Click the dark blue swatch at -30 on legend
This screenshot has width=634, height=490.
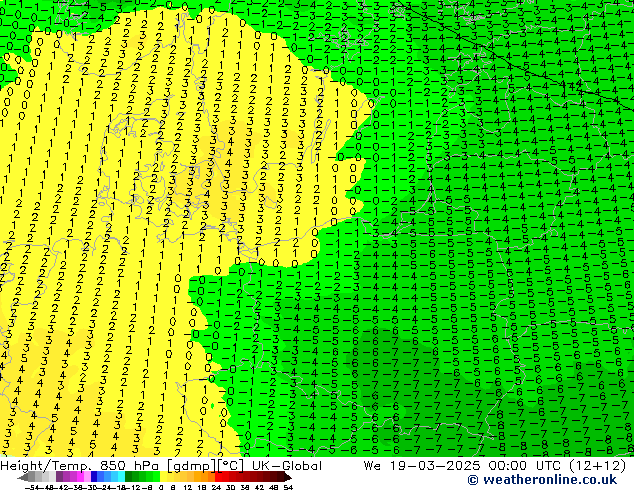point(94,477)
